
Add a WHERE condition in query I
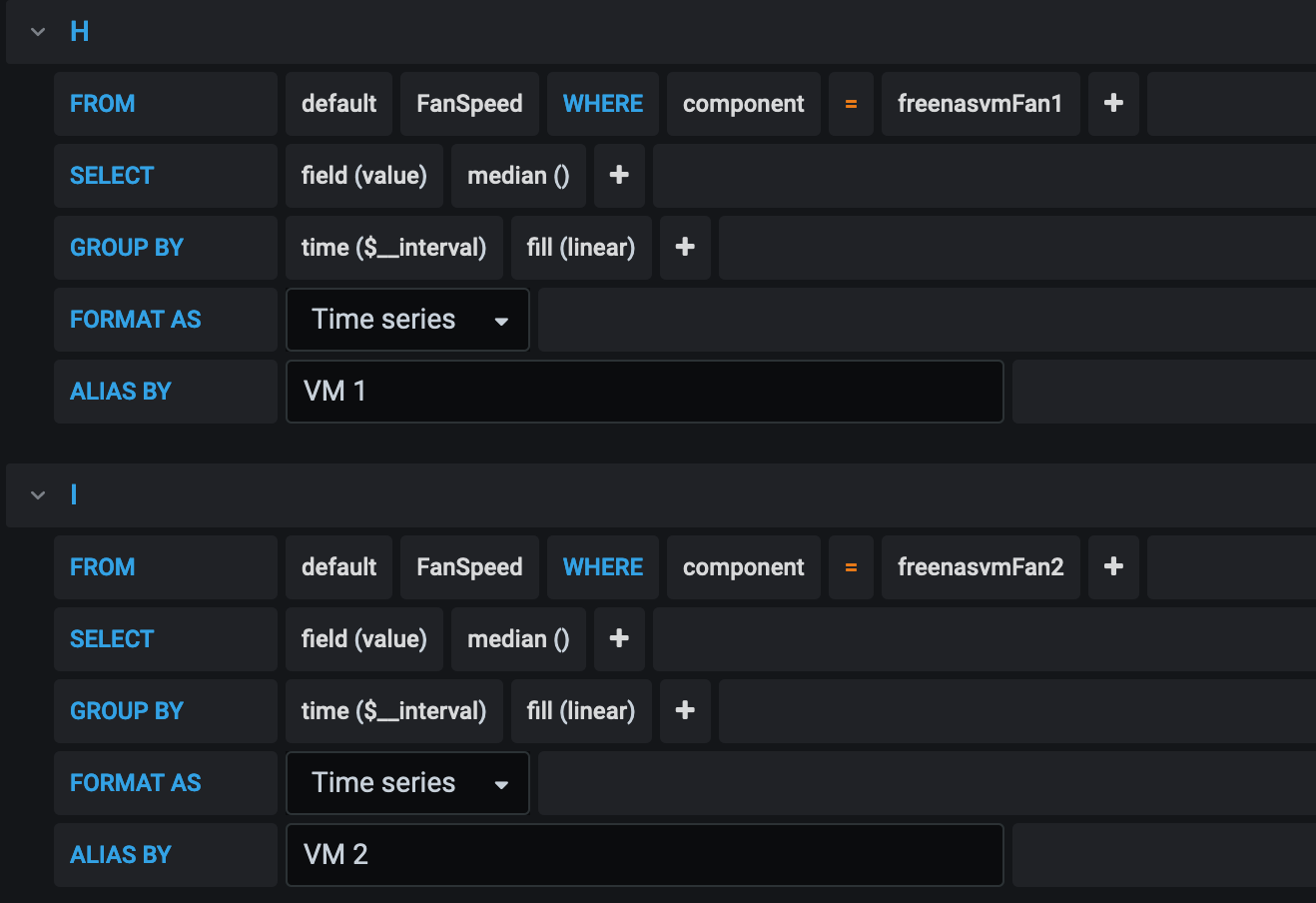(x=1113, y=567)
